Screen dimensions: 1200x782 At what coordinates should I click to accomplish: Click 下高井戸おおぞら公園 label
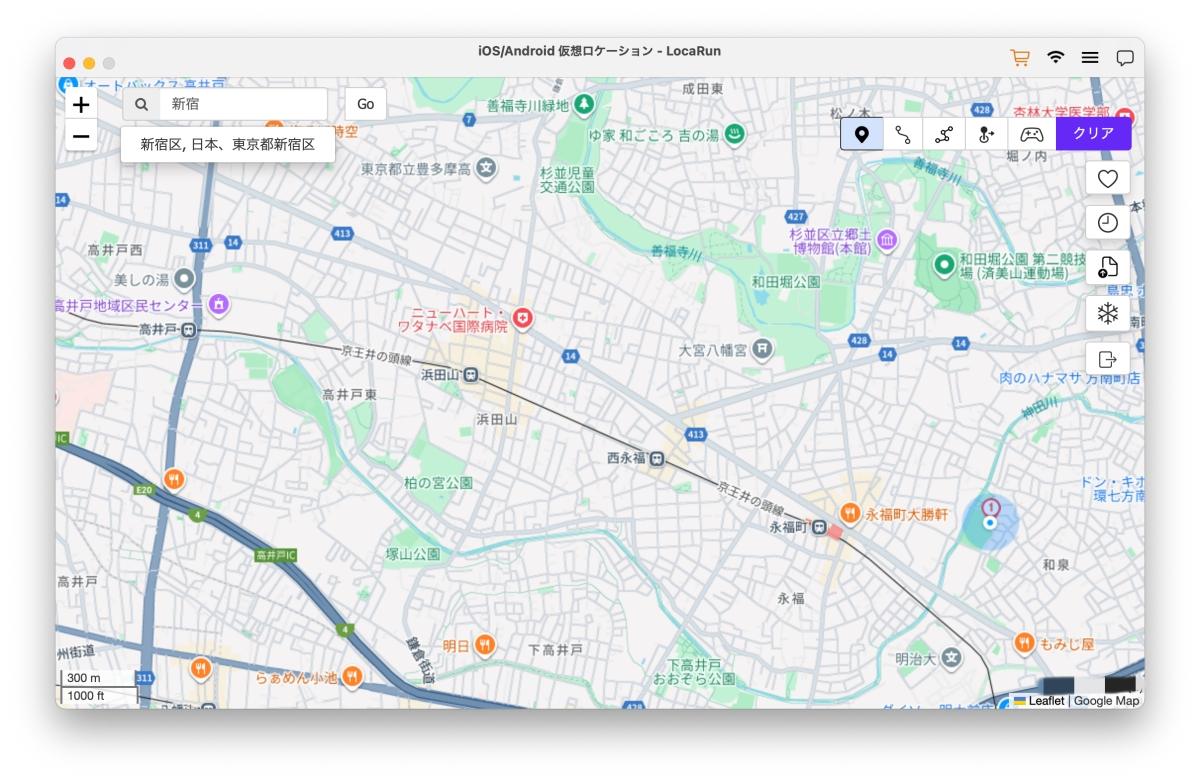[694, 671]
